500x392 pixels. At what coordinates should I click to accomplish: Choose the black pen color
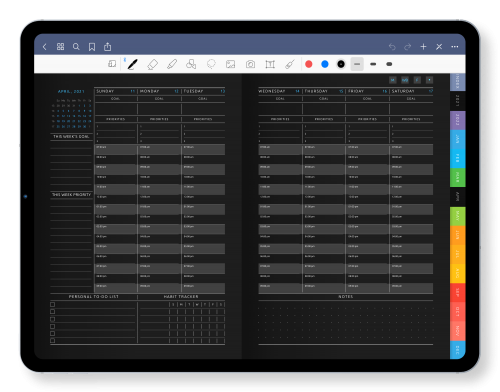pos(341,64)
